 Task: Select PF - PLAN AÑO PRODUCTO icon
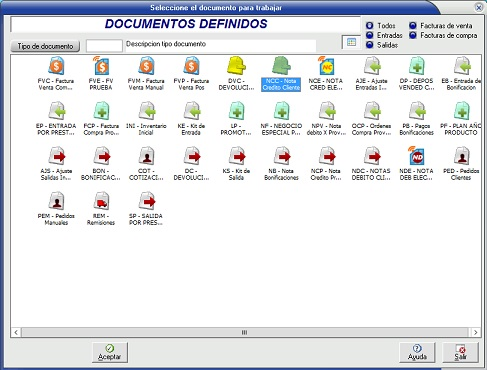coord(462,111)
